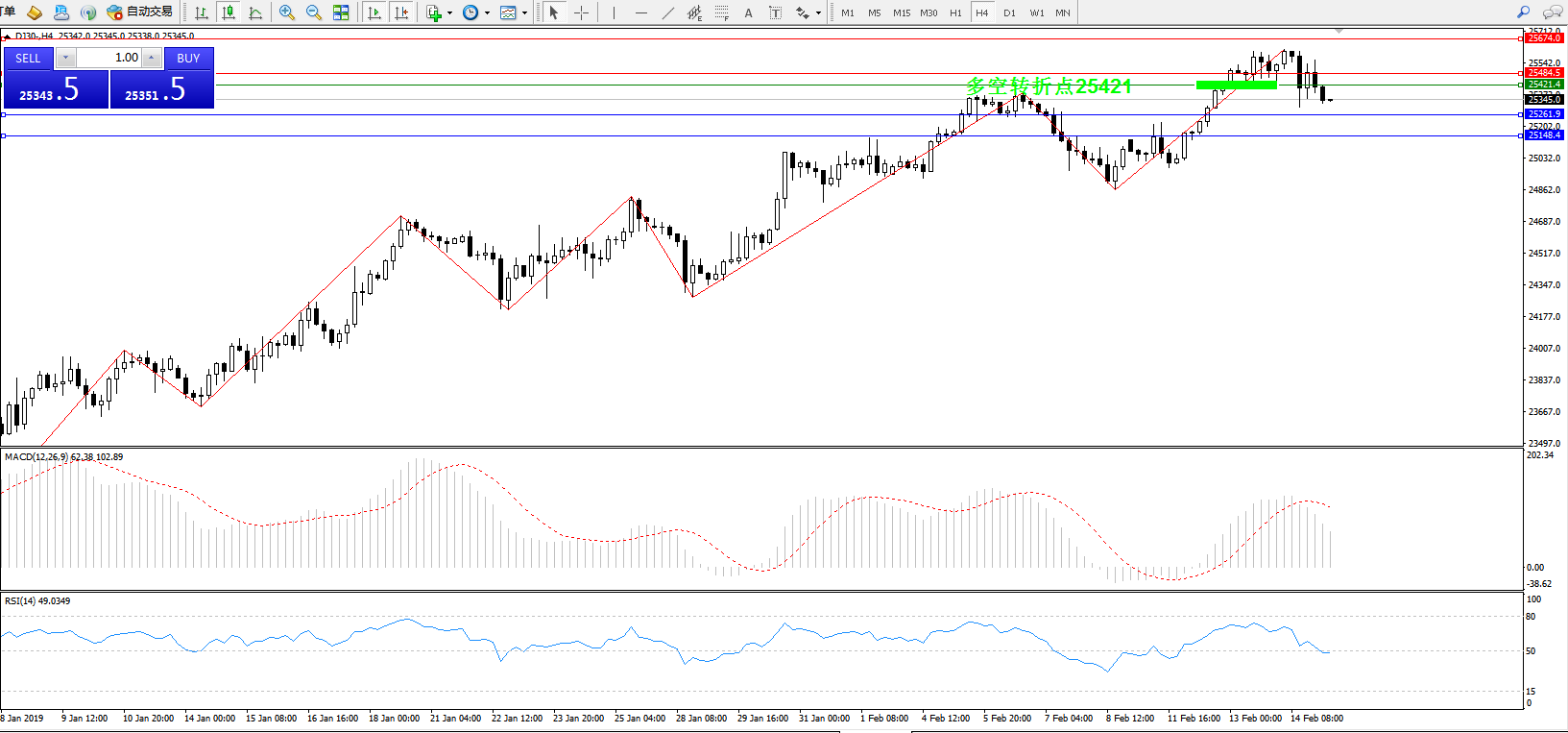Select the Crosshair tool

[x=581, y=12]
